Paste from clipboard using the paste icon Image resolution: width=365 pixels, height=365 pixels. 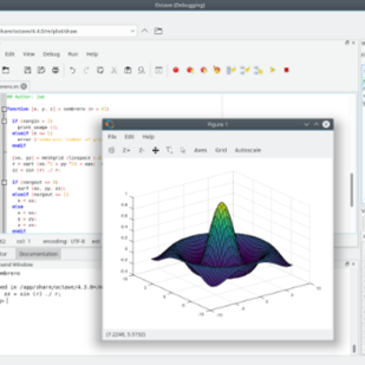[128, 70]
